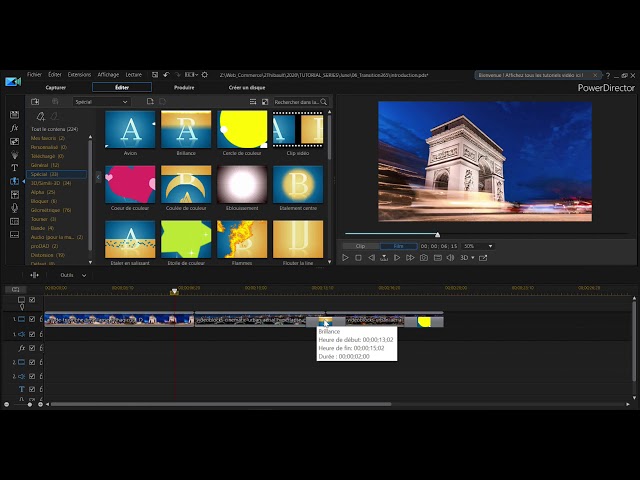Toggle audio track 1 enable checkbox
Viewport: 640px width, 480px height.
tap(32, 334)
